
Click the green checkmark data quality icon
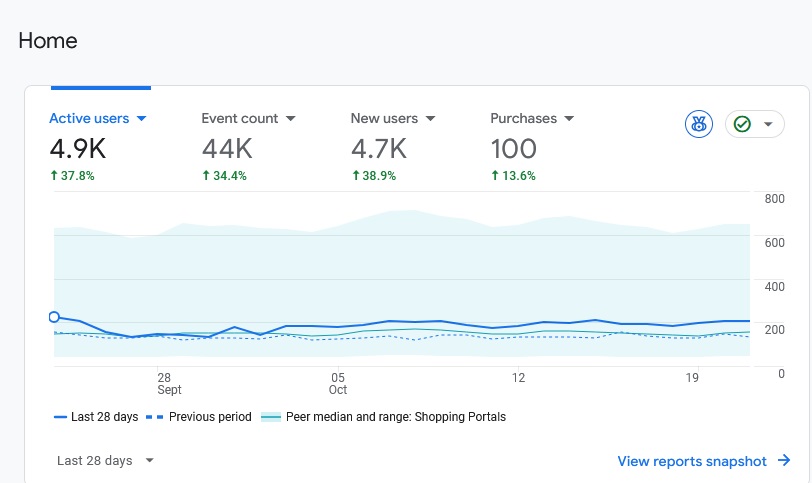(x=742, y=124)
